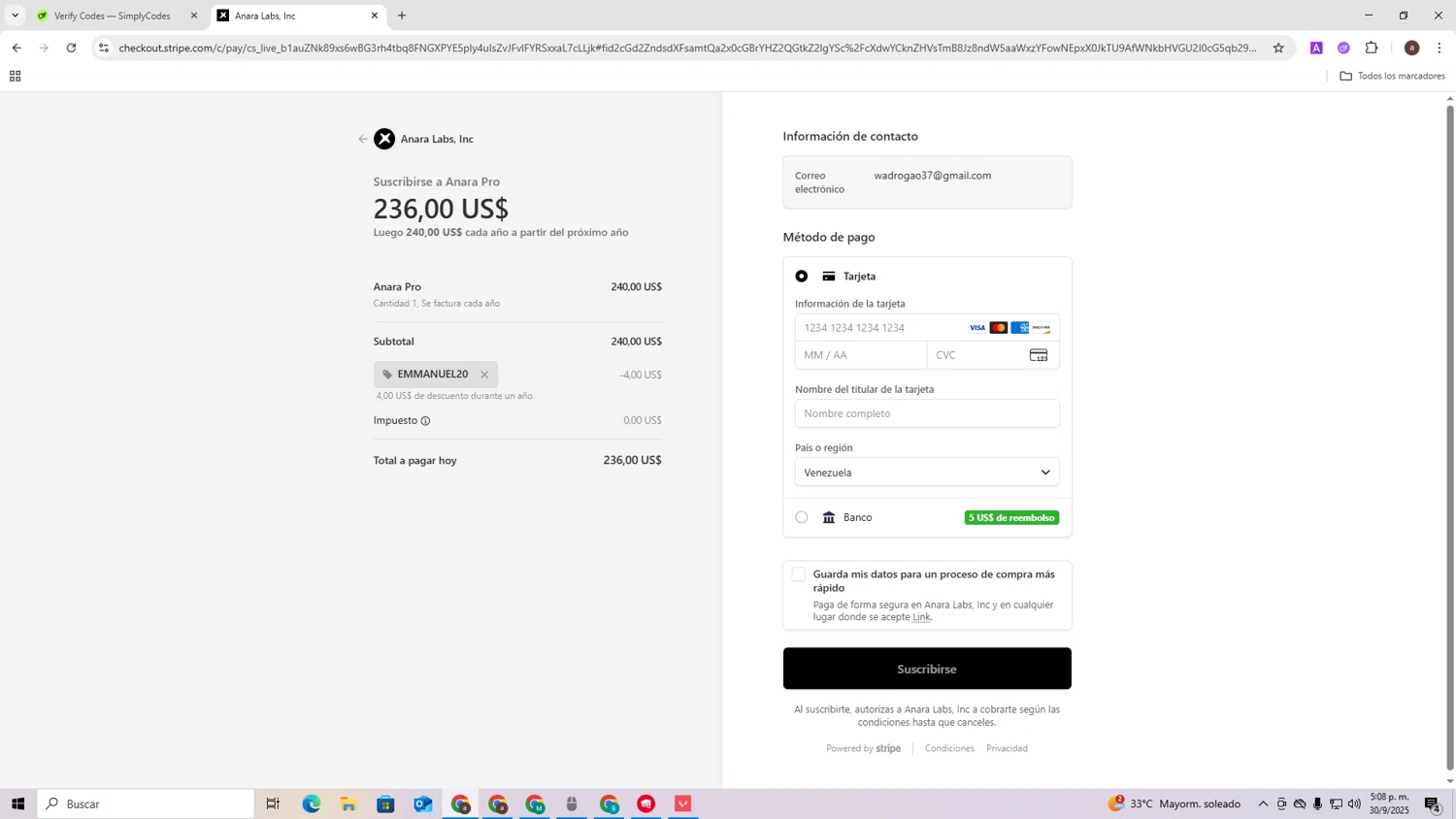The width and height of the screenshot is (1456, 819).
Task: Click the CVC card hint icon
Action: click(x=1039, y=355)
